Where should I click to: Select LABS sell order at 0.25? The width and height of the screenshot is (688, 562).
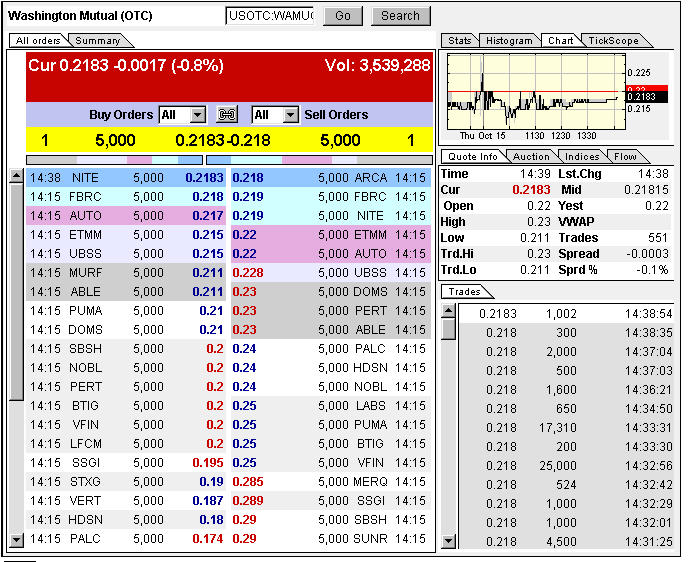331,406
